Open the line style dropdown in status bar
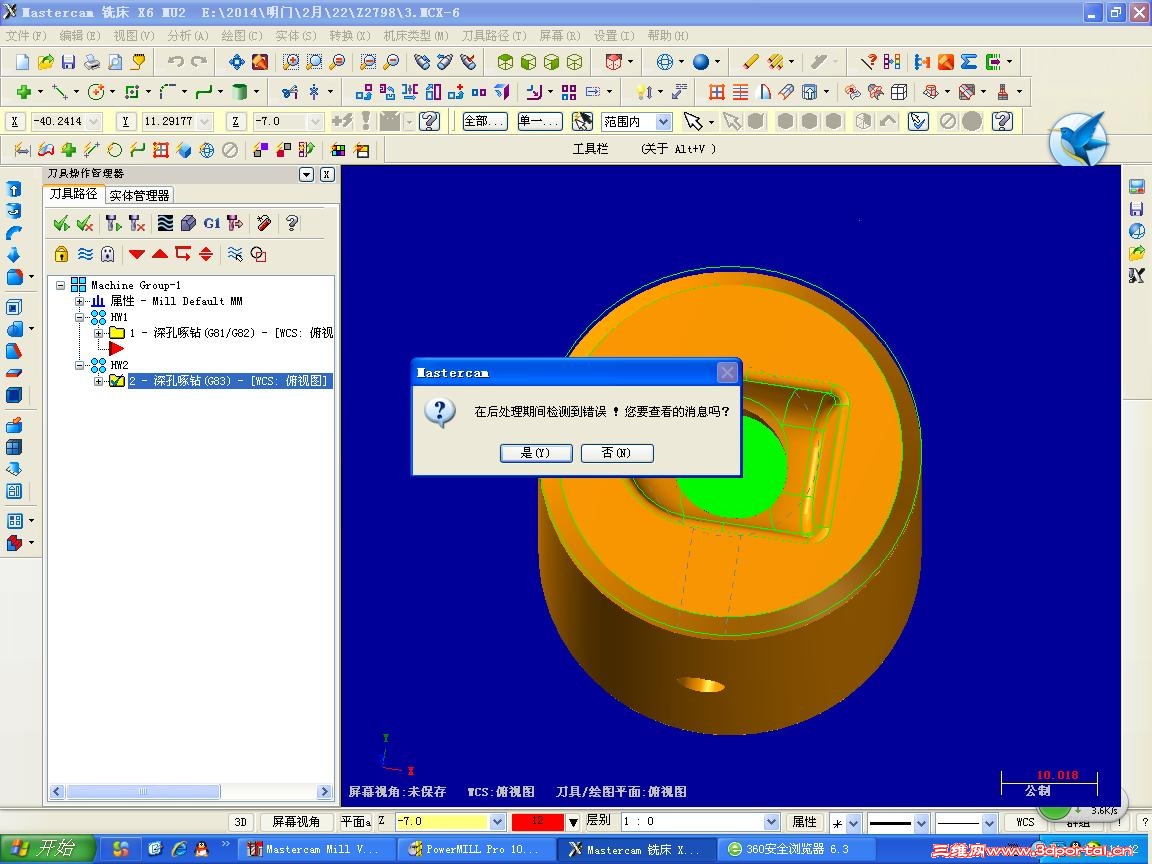The image size is (1152, 864). (921, 823)
